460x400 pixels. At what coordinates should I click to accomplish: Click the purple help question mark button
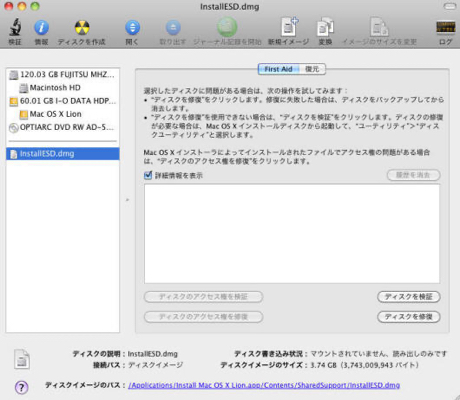[x=22, y=387]
